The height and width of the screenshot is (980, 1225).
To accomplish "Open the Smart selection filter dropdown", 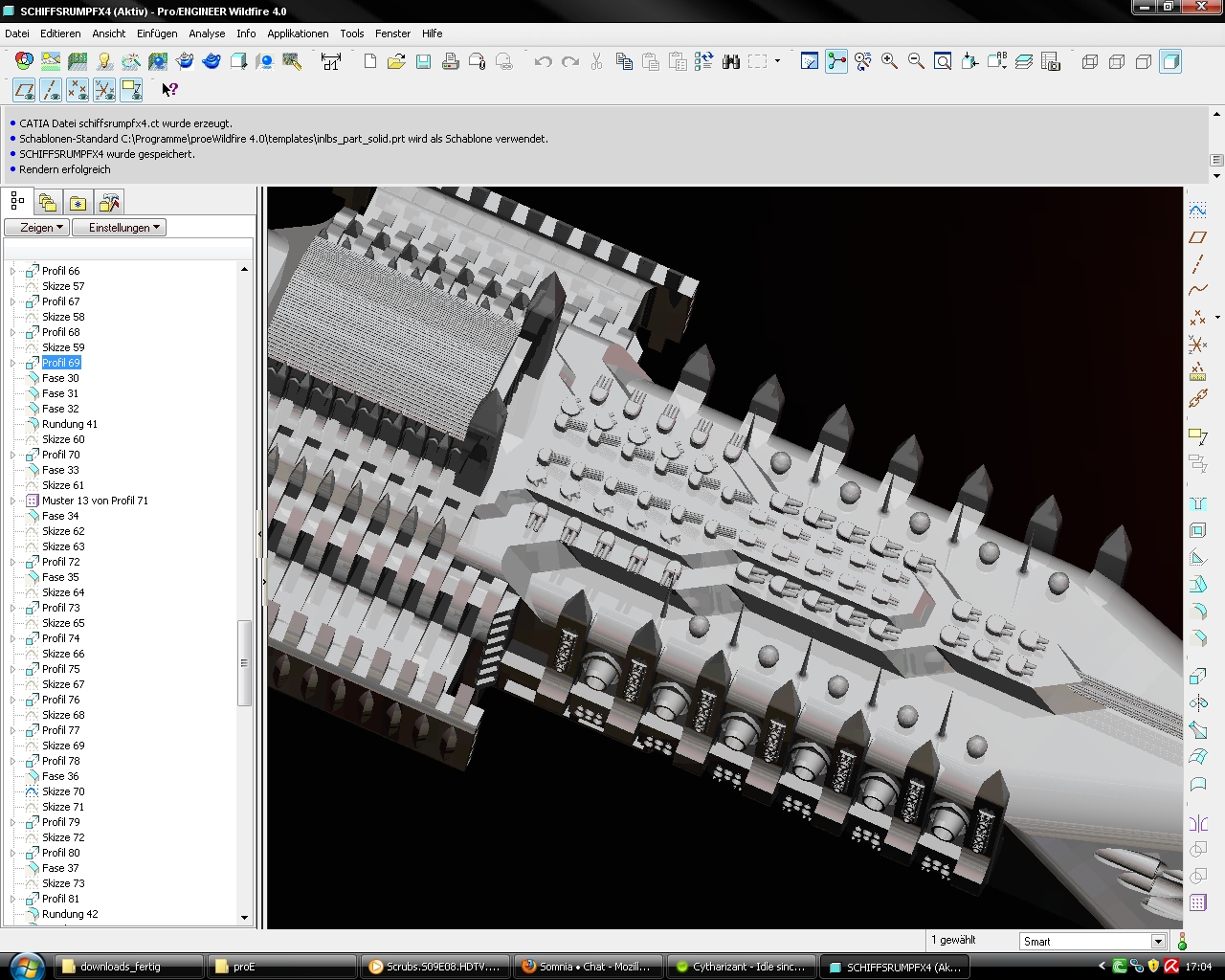I will 1157,942.
